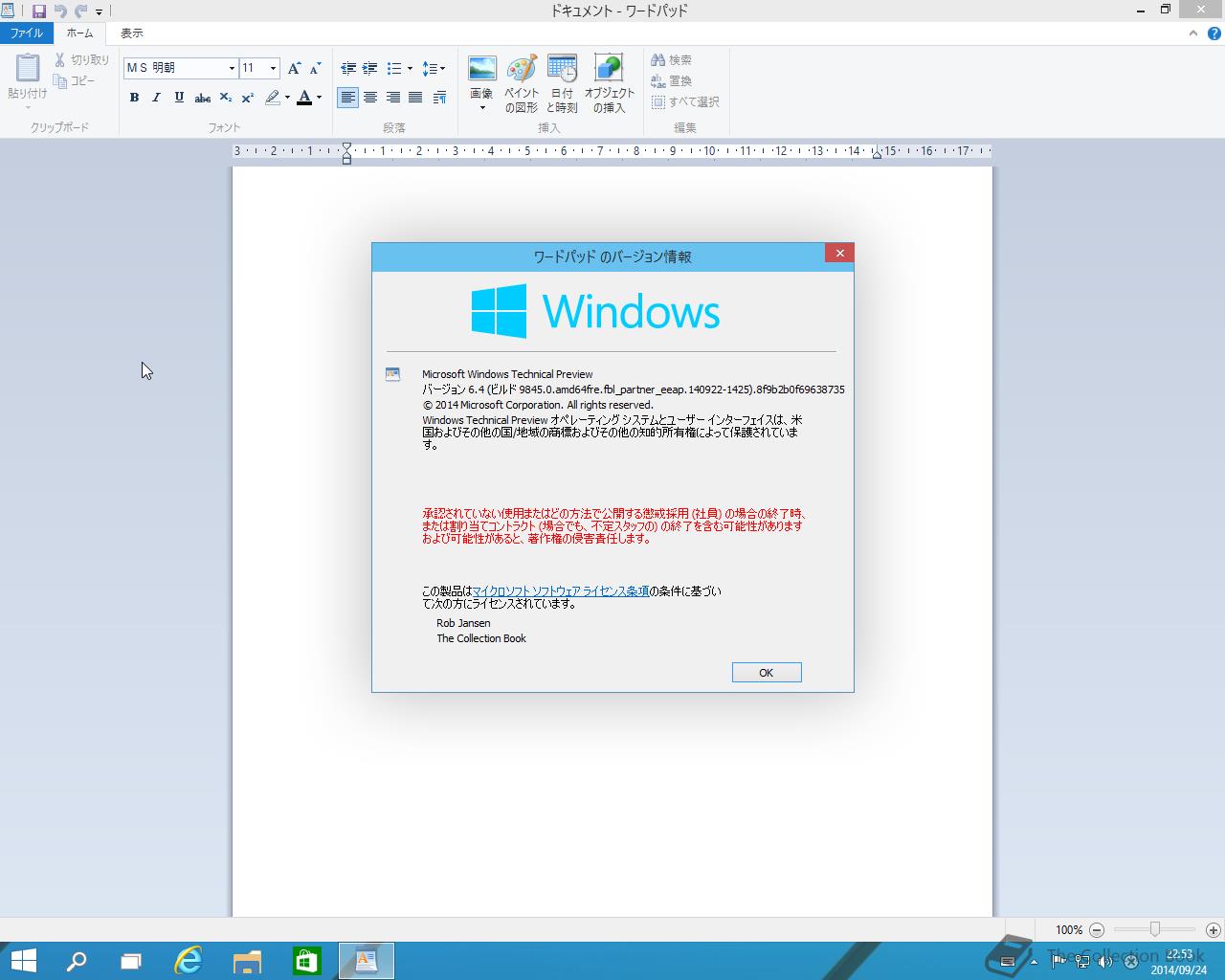Select align text left
This screenshot has width=1225, height=980.
pyautogui.click(x=347, y=97)
